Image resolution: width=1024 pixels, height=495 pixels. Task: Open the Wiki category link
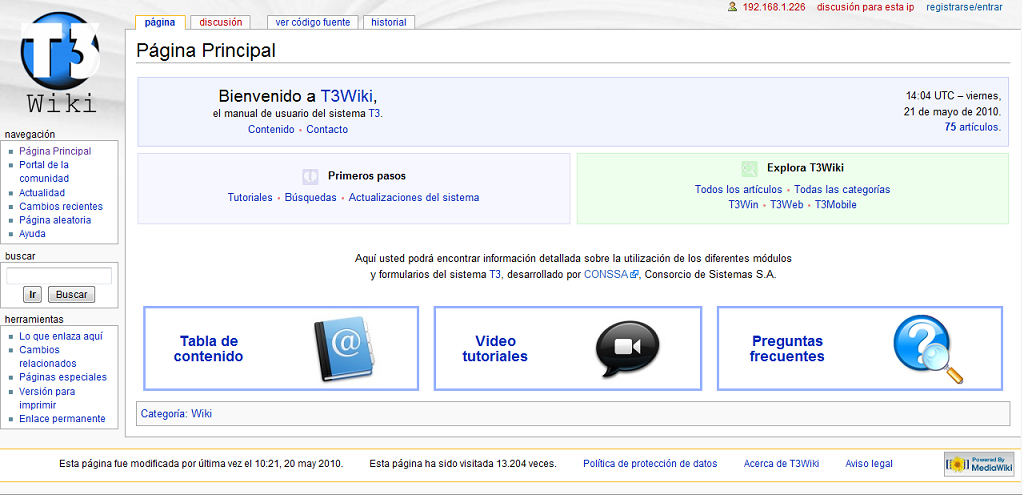tap(201, 413)
